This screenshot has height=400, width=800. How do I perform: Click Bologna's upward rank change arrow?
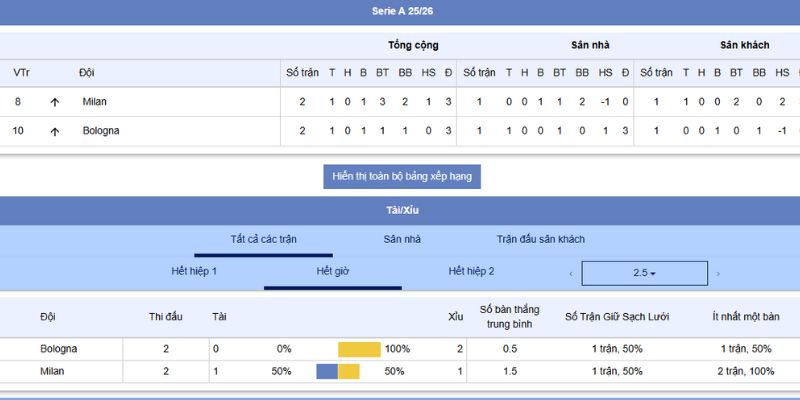pyautogui.click(x=55, y=131)
